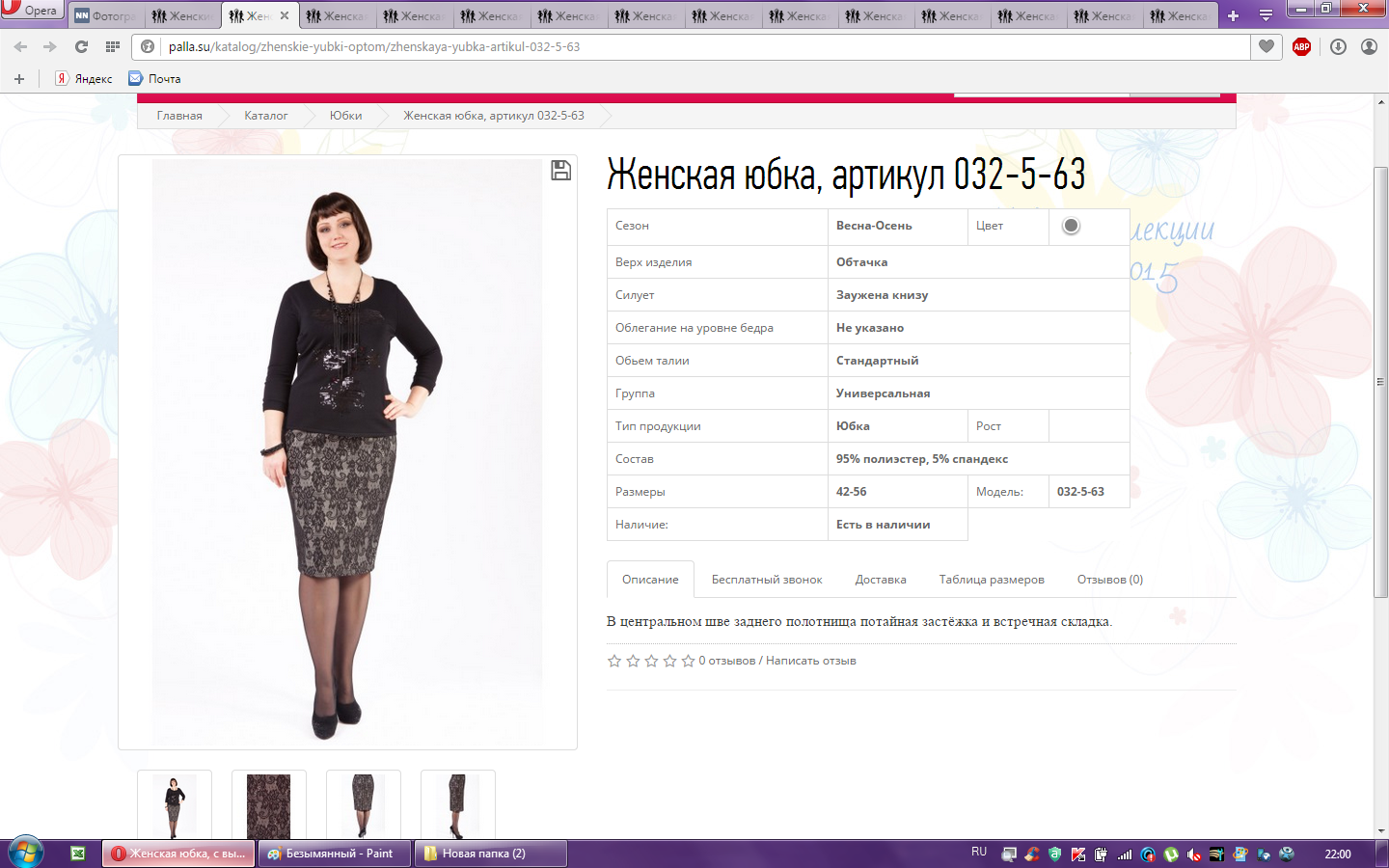Open the Opera user account icon

point(1369,46)
